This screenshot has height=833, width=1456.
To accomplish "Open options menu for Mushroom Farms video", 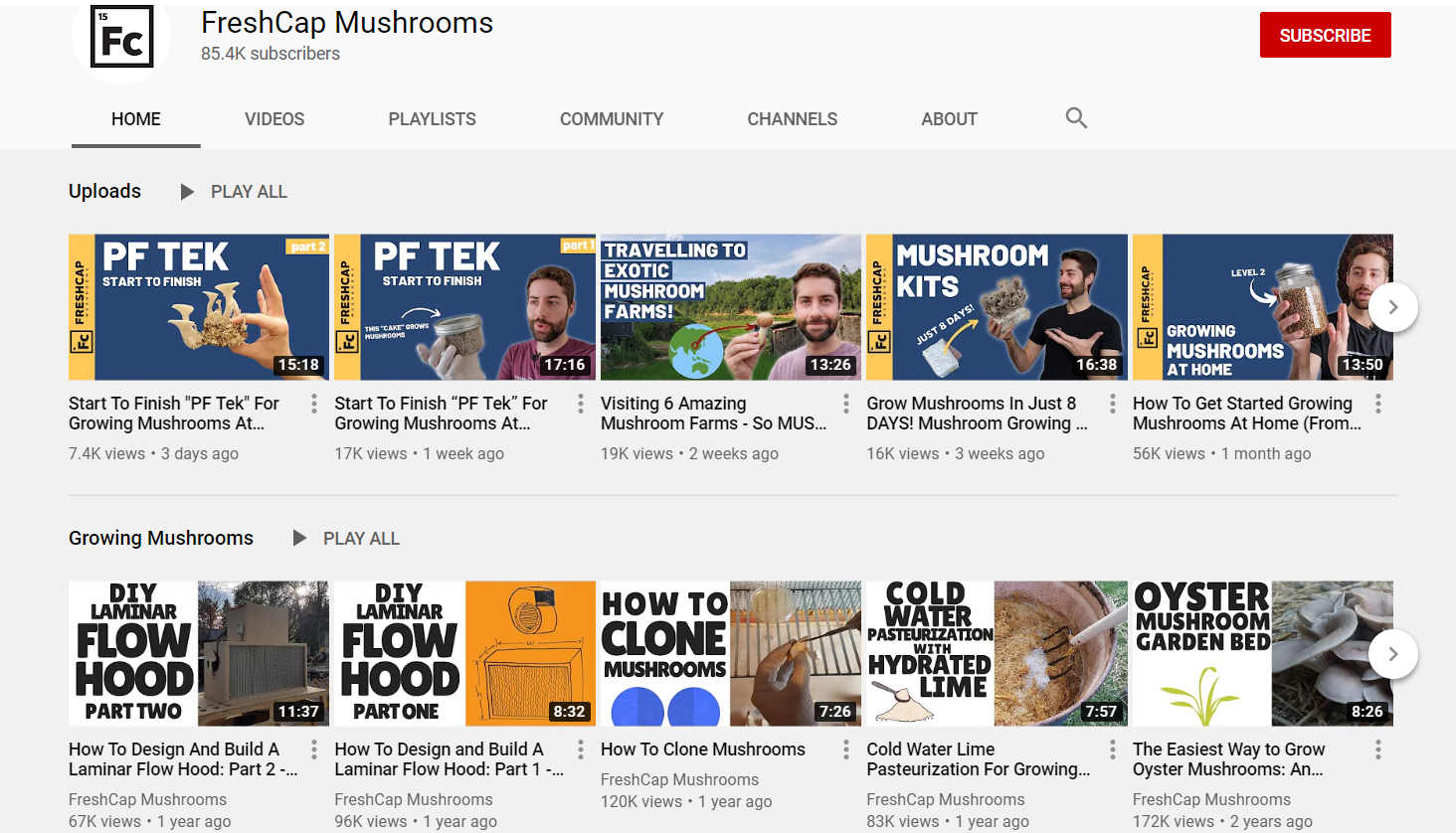I will pos(846,404).
